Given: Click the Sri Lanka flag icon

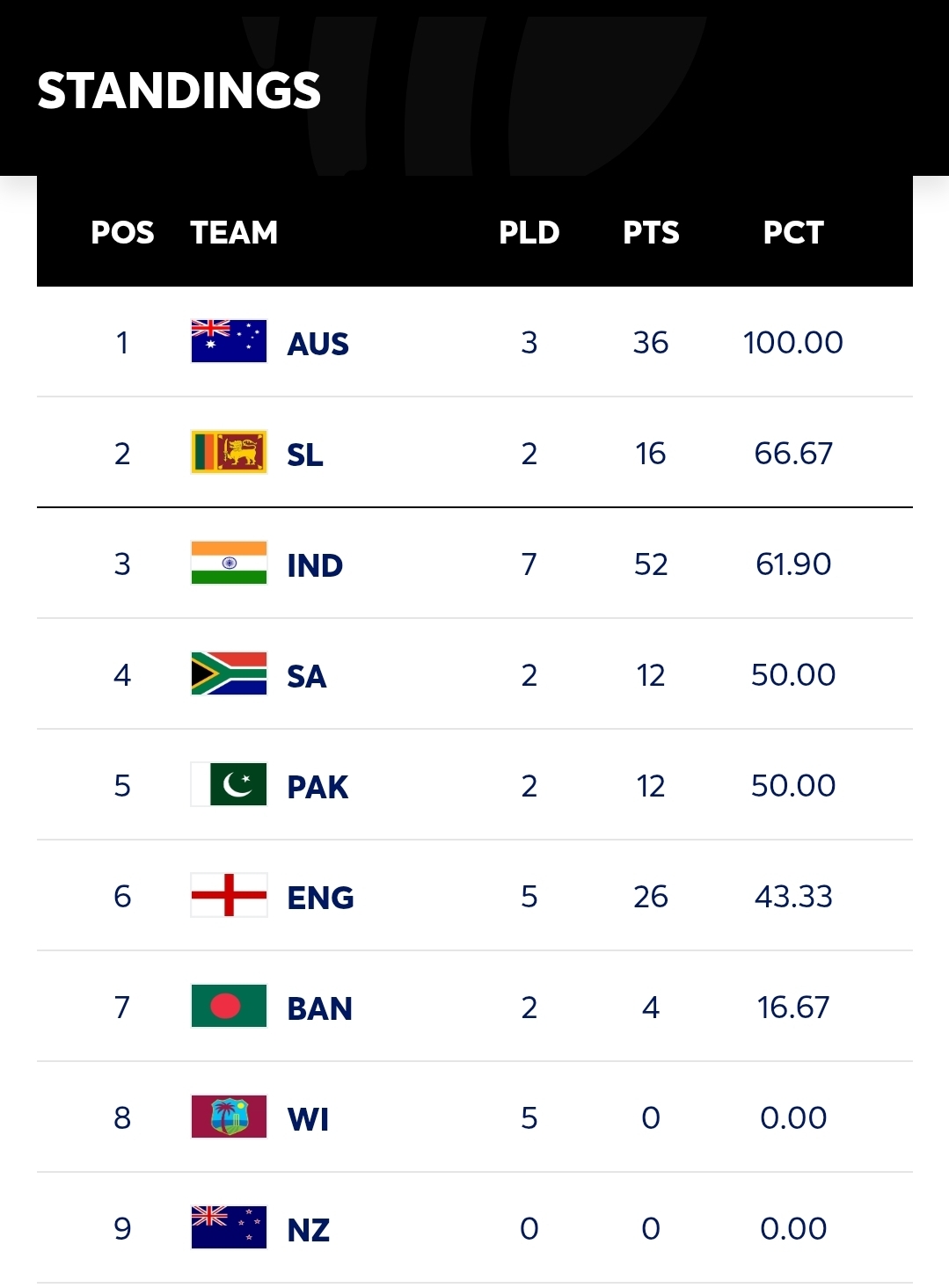Looking at the screenshot, I should pyautogui.click(x=229, y=452).
